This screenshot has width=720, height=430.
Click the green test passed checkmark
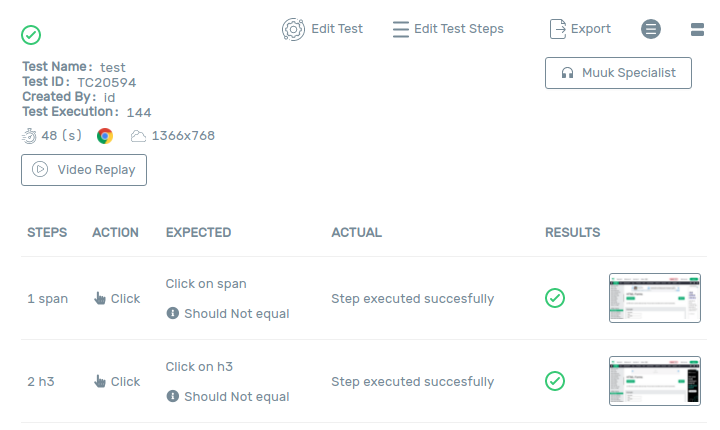(31, 35)
